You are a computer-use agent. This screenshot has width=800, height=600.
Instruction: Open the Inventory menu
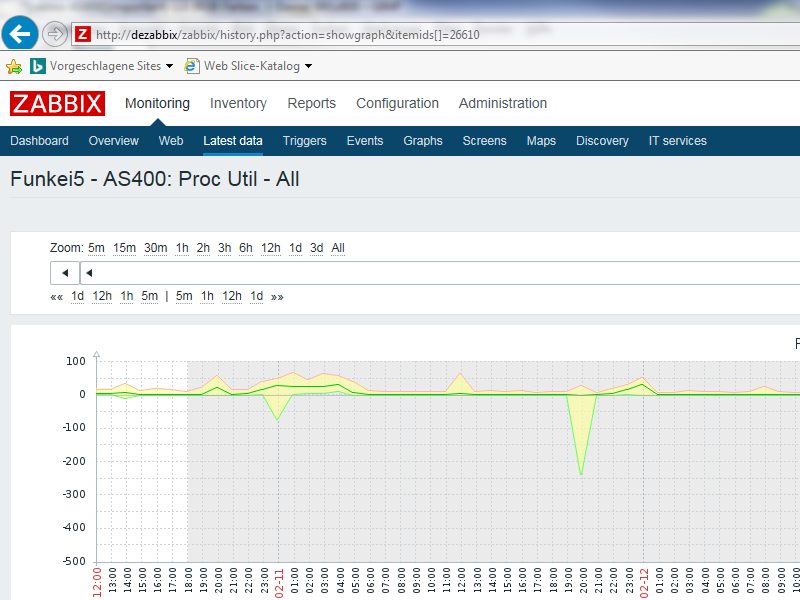[238, 104]
